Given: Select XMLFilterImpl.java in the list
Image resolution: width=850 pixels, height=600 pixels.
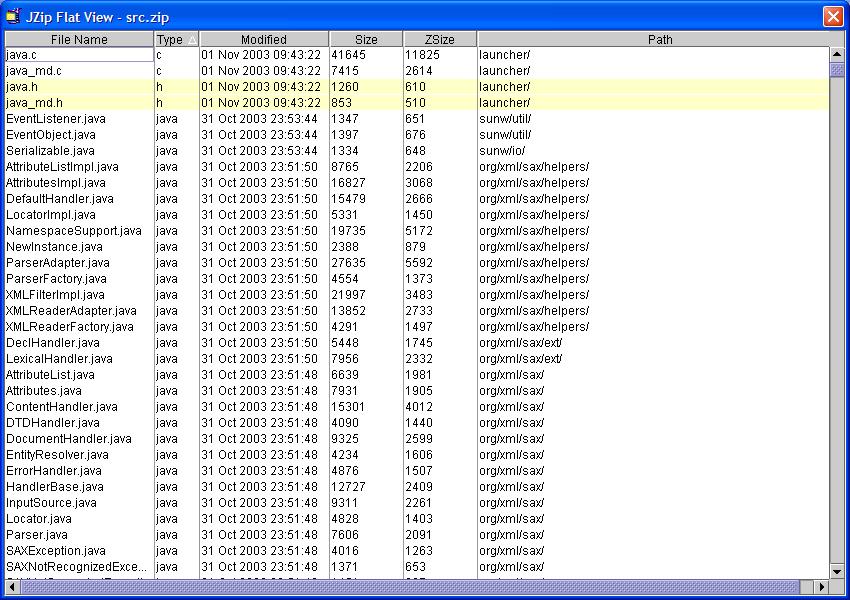Looking at the screenshot, I should tap(55, 294).
